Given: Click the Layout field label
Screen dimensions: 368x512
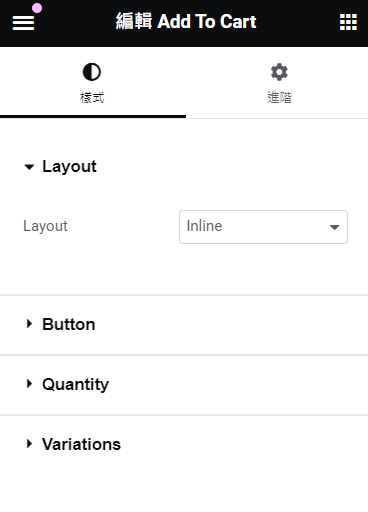Looking at the screenshot, I should pos(45,226).
